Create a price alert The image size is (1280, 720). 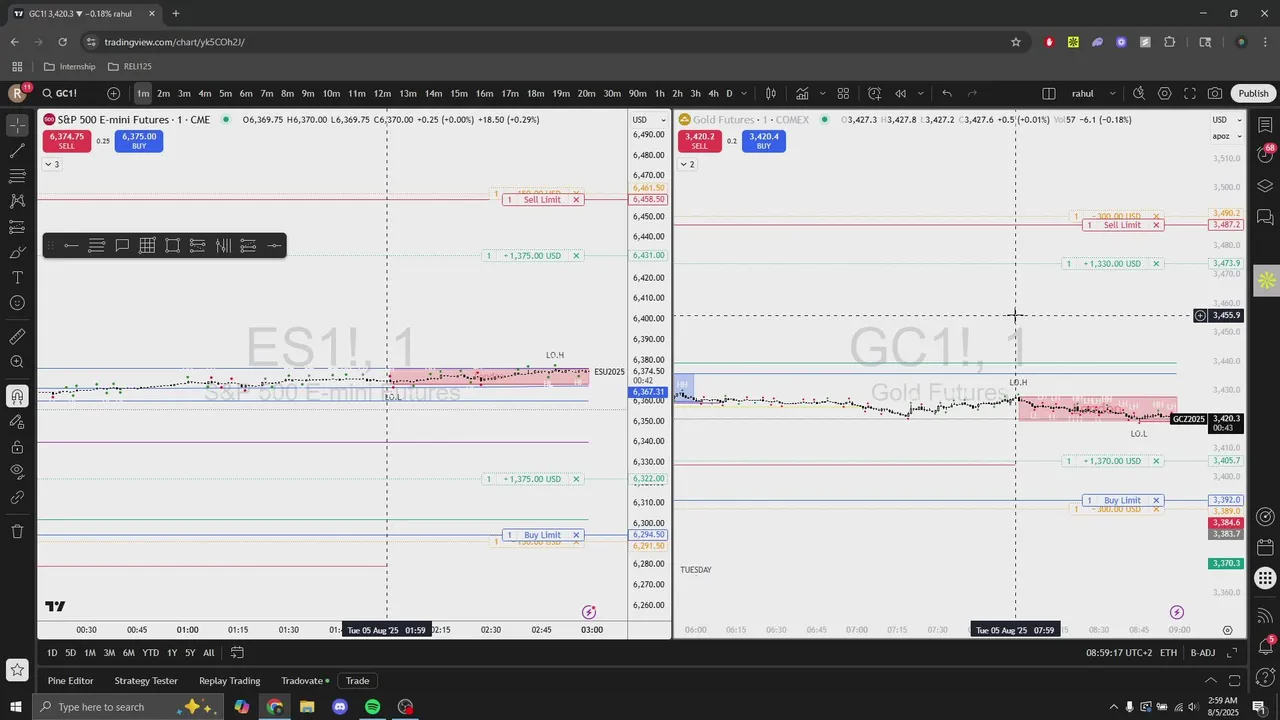[874, 93]
